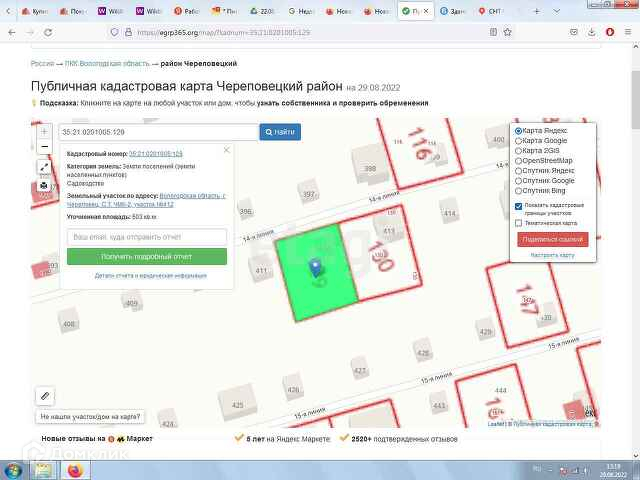This screenshot has height=480, width=640.
Task: Click green Получить подробный отчет button
Action: pyautogui.click(x=147, y=257)
